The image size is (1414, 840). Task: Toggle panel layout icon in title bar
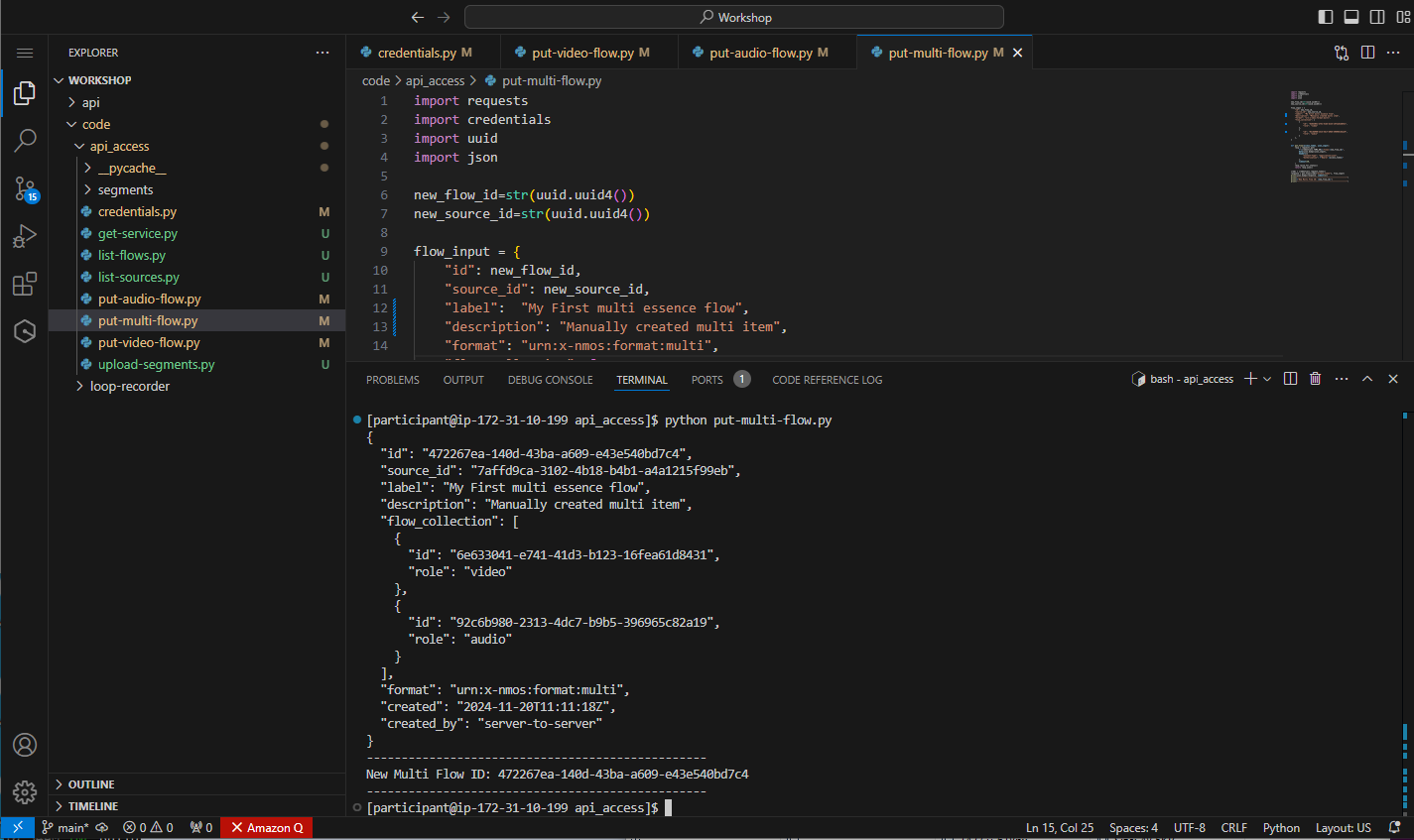[1351, 17]
